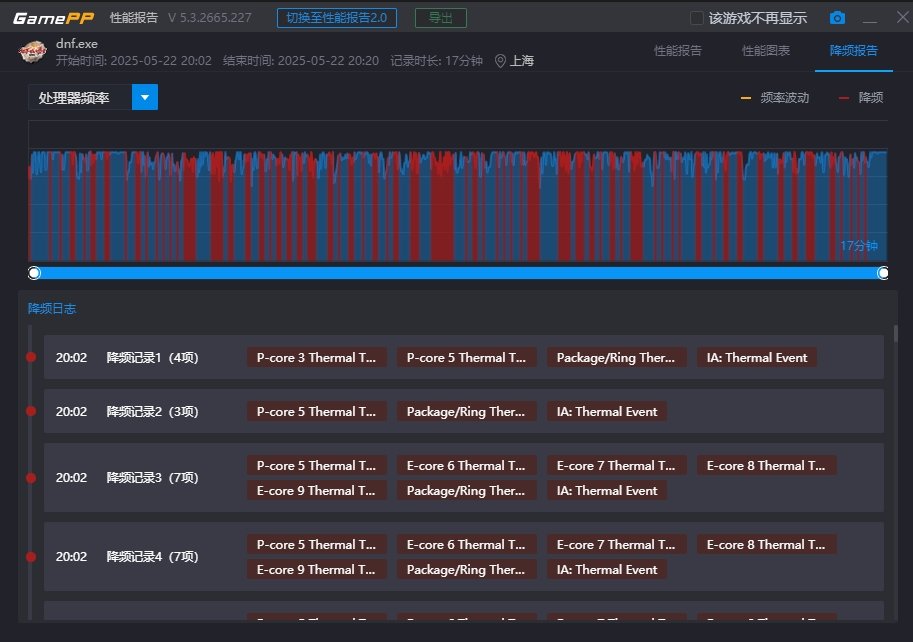Toggle the 频率波动 legend item
Screen dimensions: 913x642
click(774, 98)
